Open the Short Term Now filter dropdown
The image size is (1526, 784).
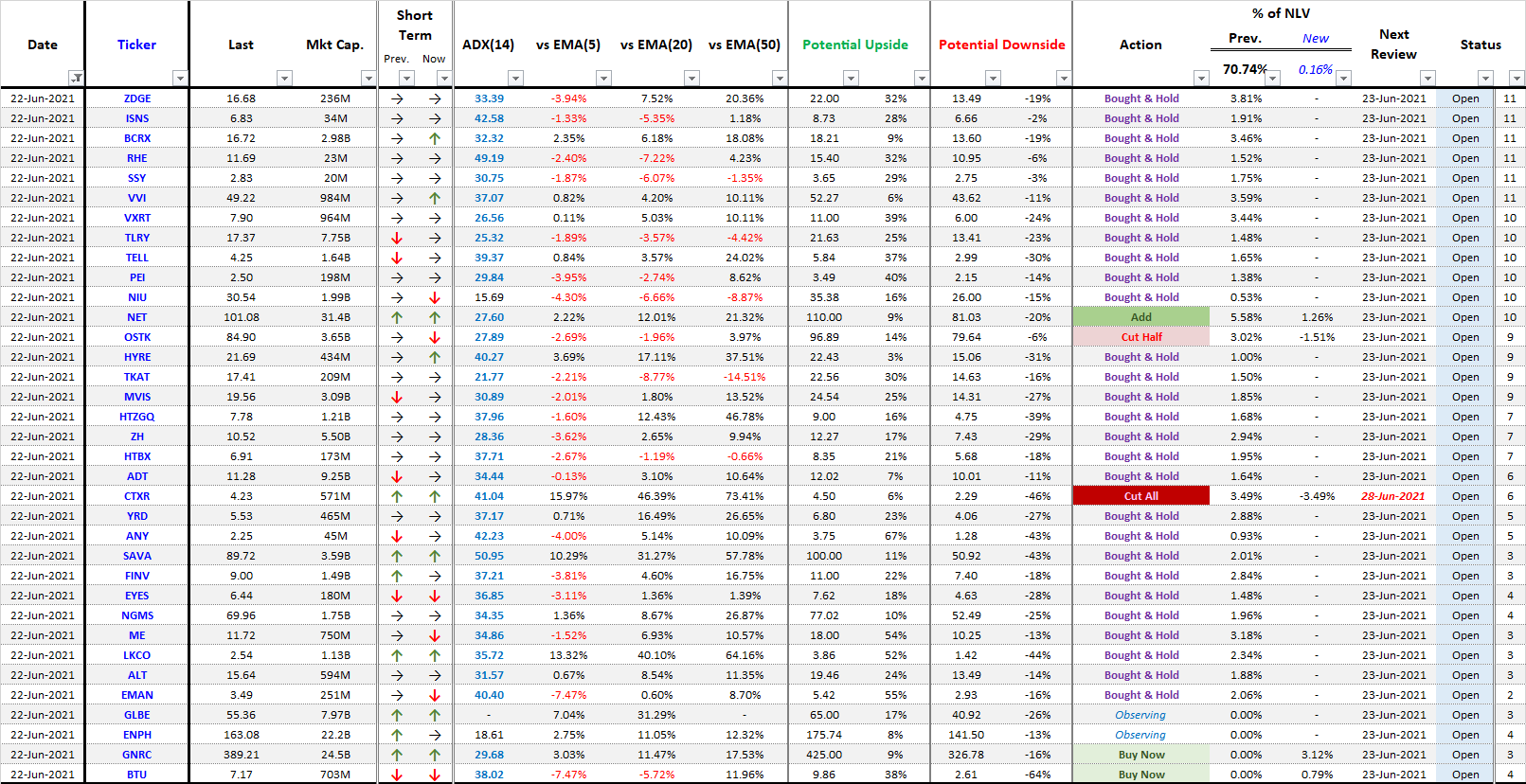click(444, 78)
